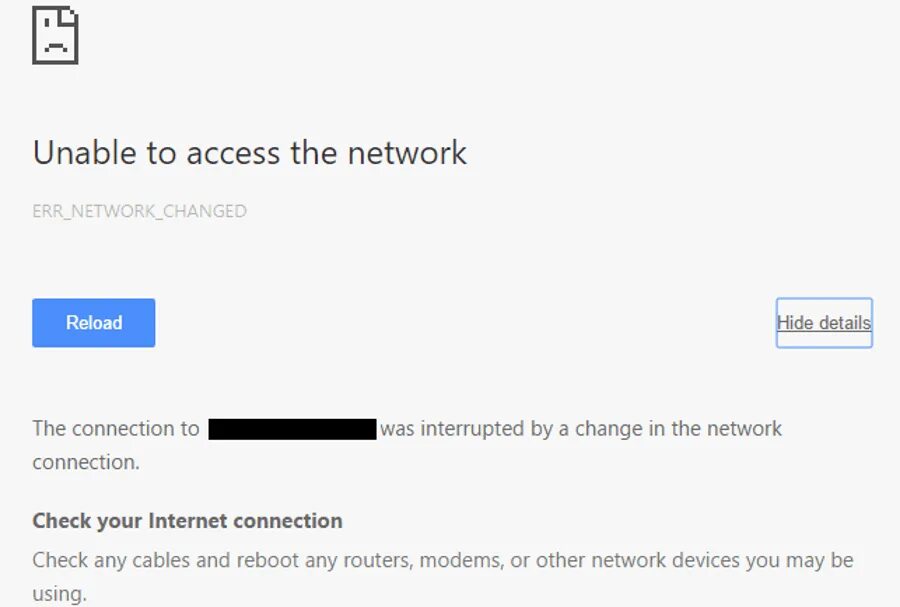900x607 pixels.
Task: Click the final word 'using.'
Action: [59, 594]
